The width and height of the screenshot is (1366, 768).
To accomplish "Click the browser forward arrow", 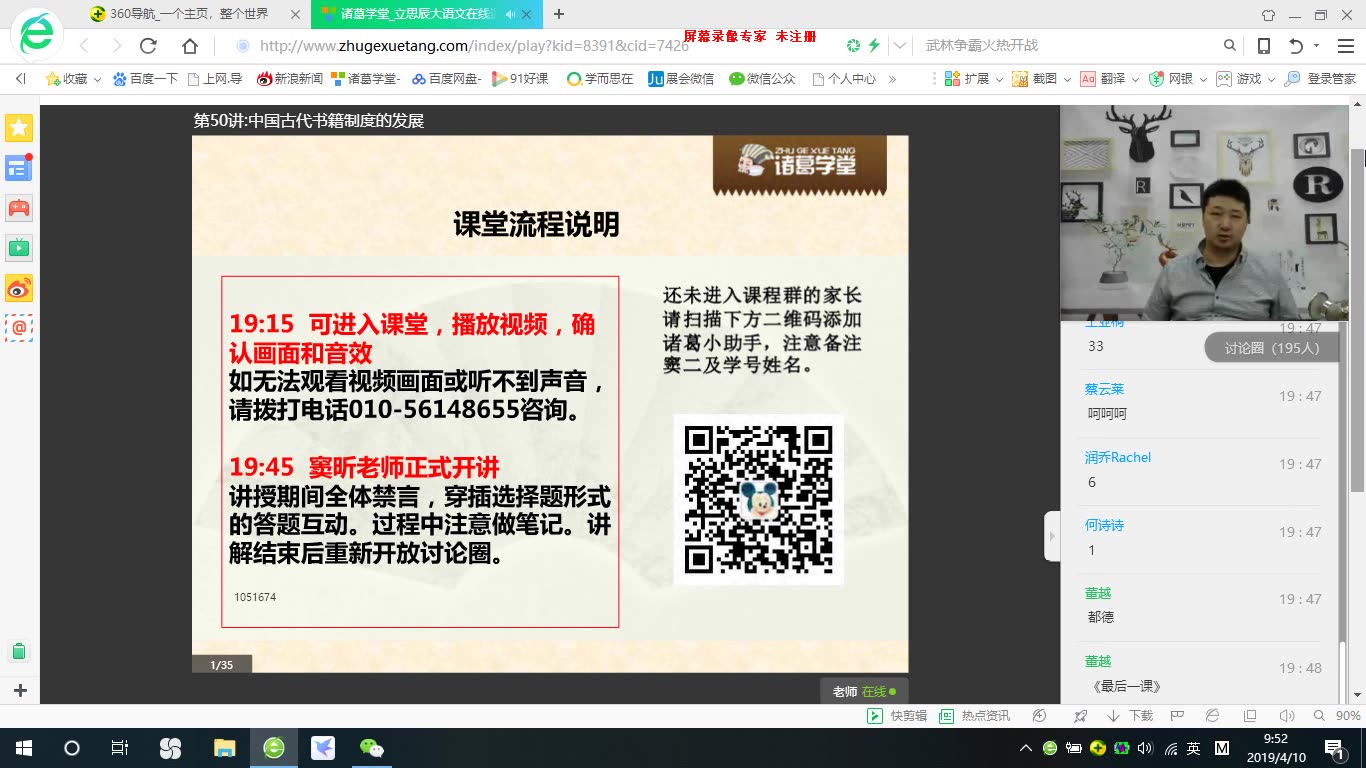I will 116,46.
